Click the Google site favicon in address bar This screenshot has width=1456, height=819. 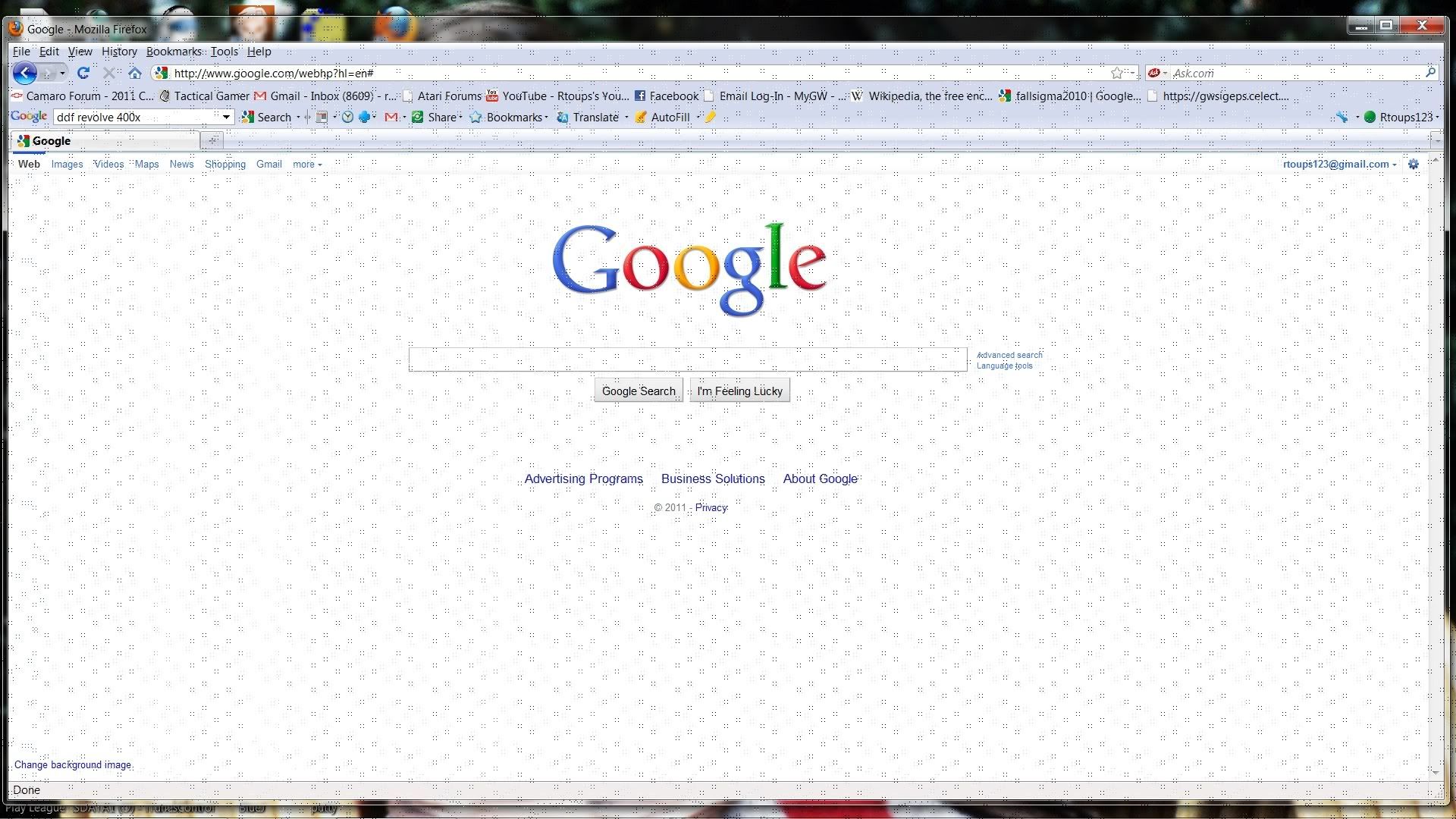[x=161, y=73]
